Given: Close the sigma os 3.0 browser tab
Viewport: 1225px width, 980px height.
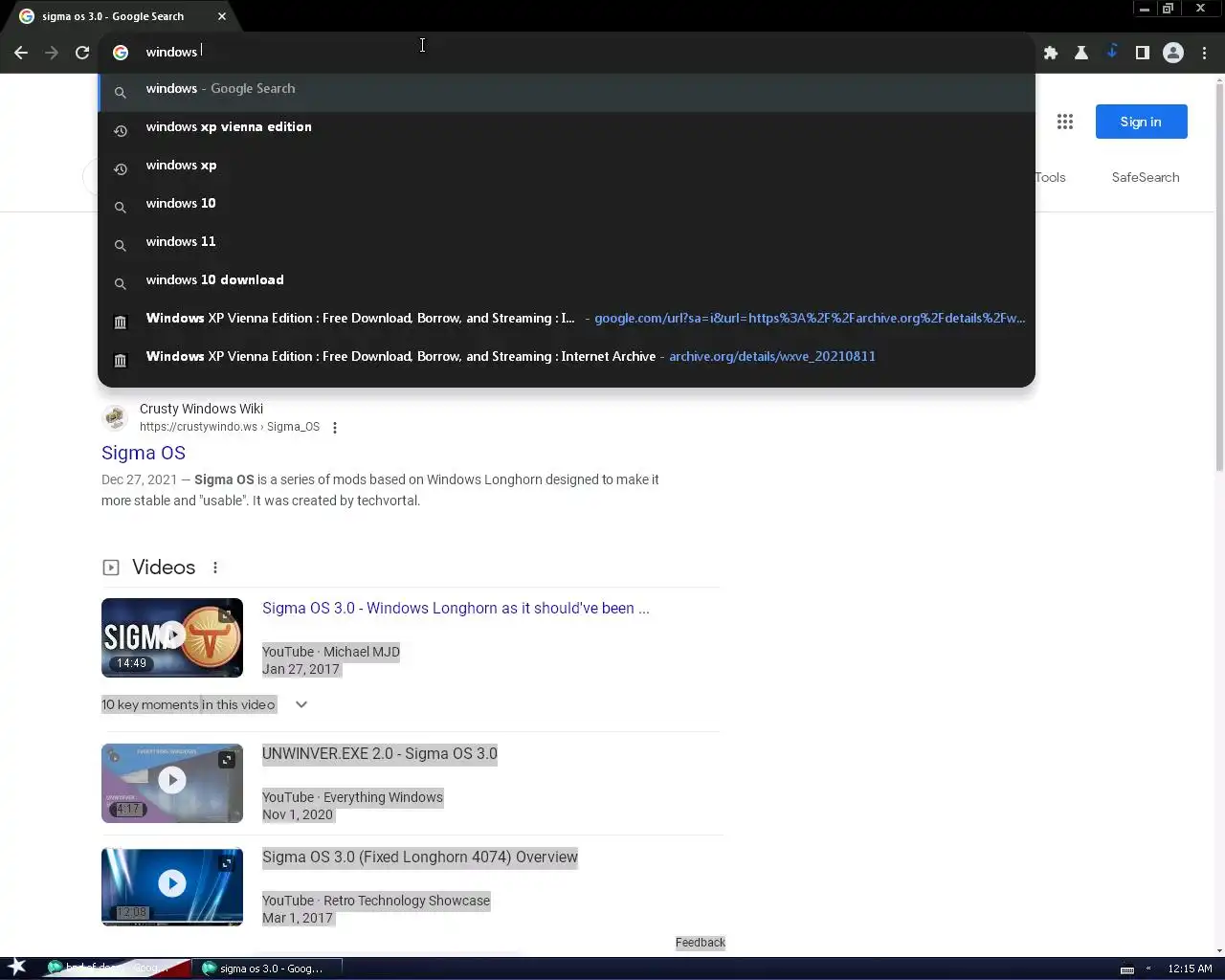Looking at the screenshot, I should tap(222, 16).
